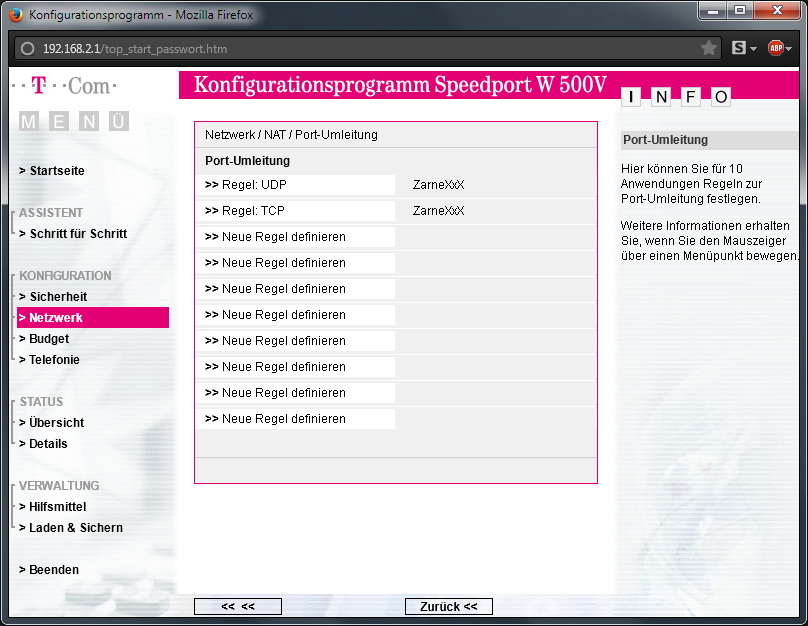Open the search engine dropdown arrow
Image resolution: width=808 pixels, height=626 pixels.
[753, 49]
